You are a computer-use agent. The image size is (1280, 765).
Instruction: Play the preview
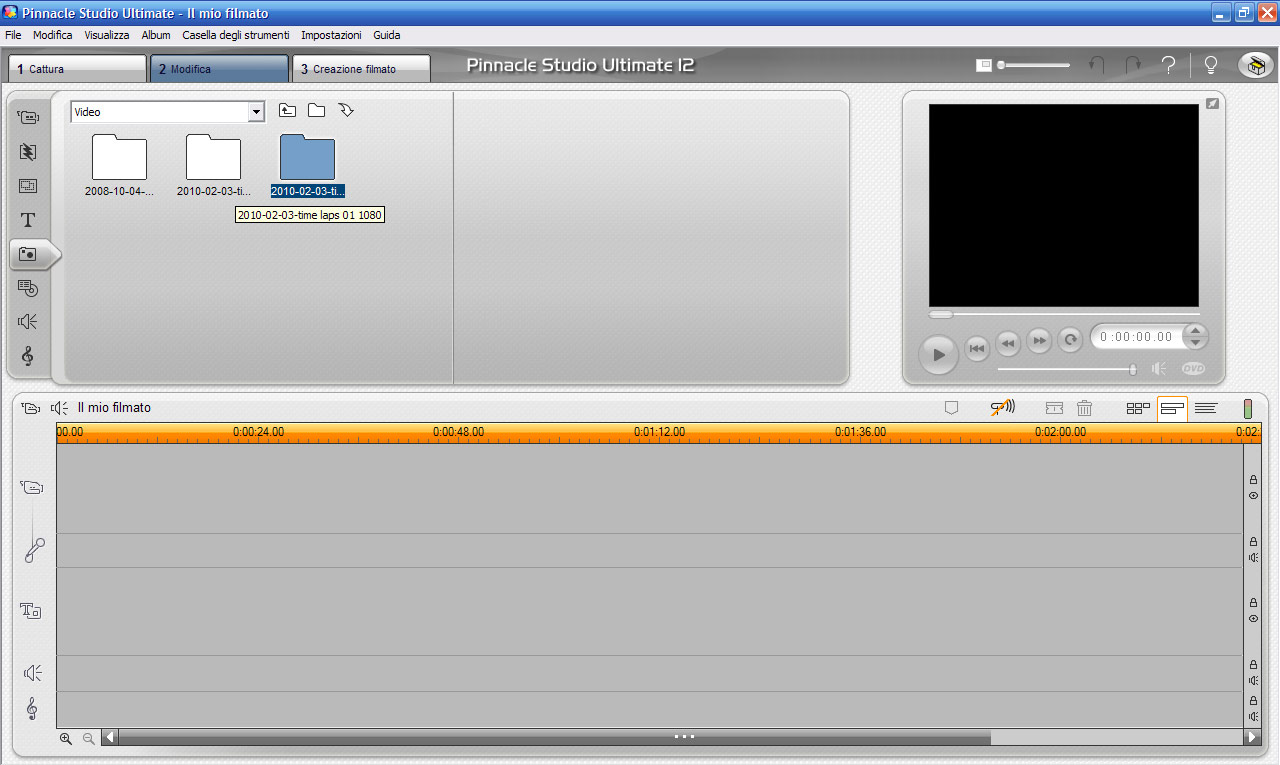click(x=938, y=354)
